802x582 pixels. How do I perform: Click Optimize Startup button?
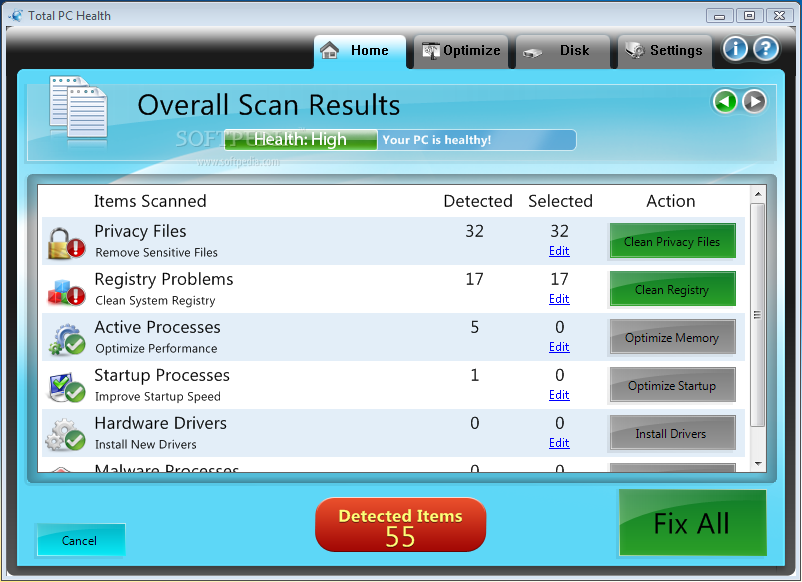click(672, 386)
